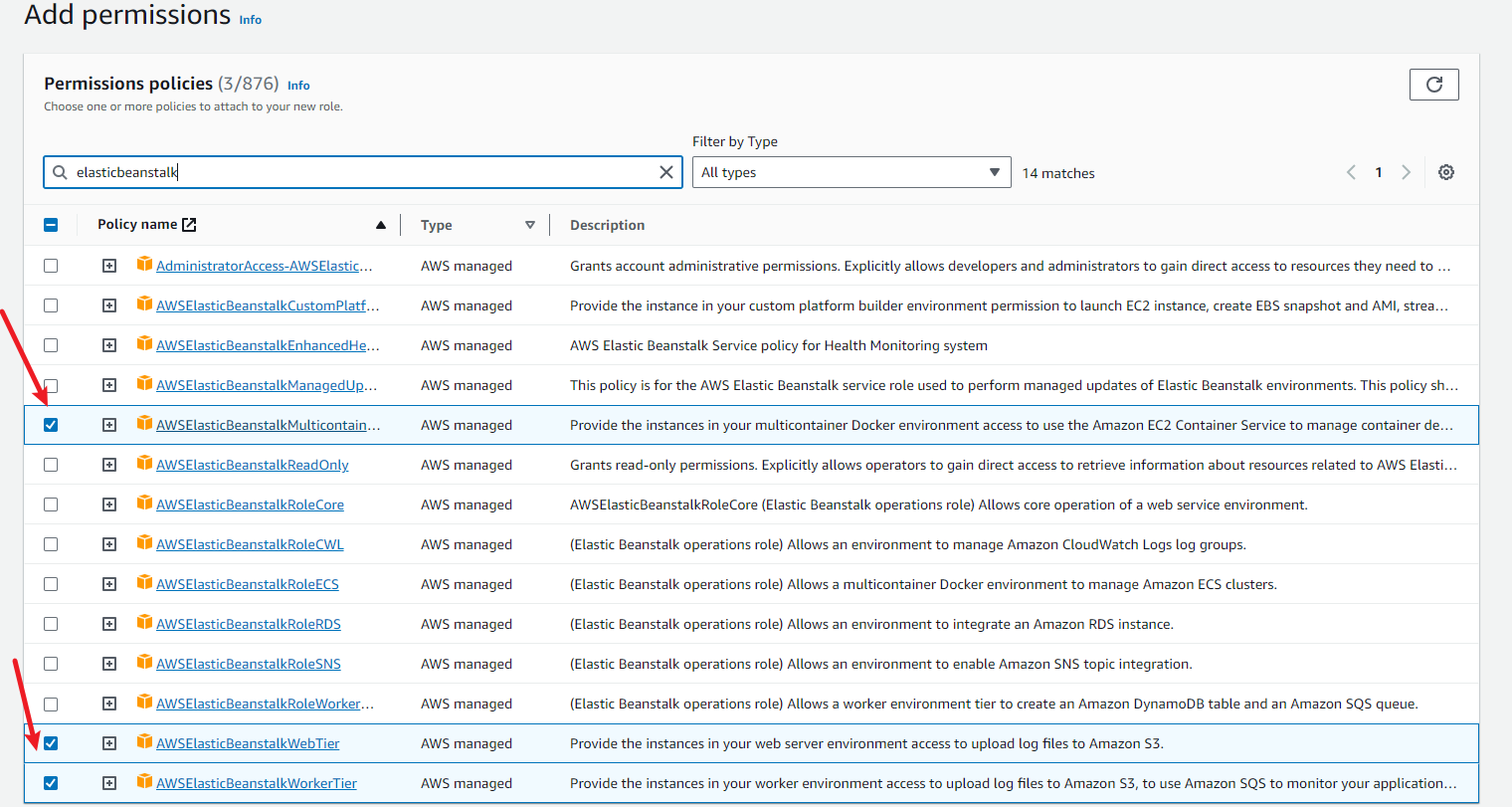Open table preferences gear icon
1512x807 pixels.
point(1446,172)
